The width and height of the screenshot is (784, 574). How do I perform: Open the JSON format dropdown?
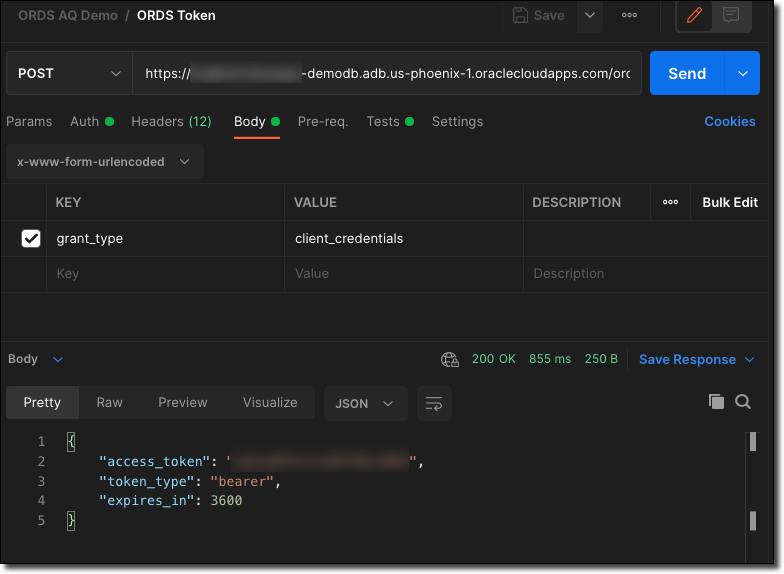point(366,404)
